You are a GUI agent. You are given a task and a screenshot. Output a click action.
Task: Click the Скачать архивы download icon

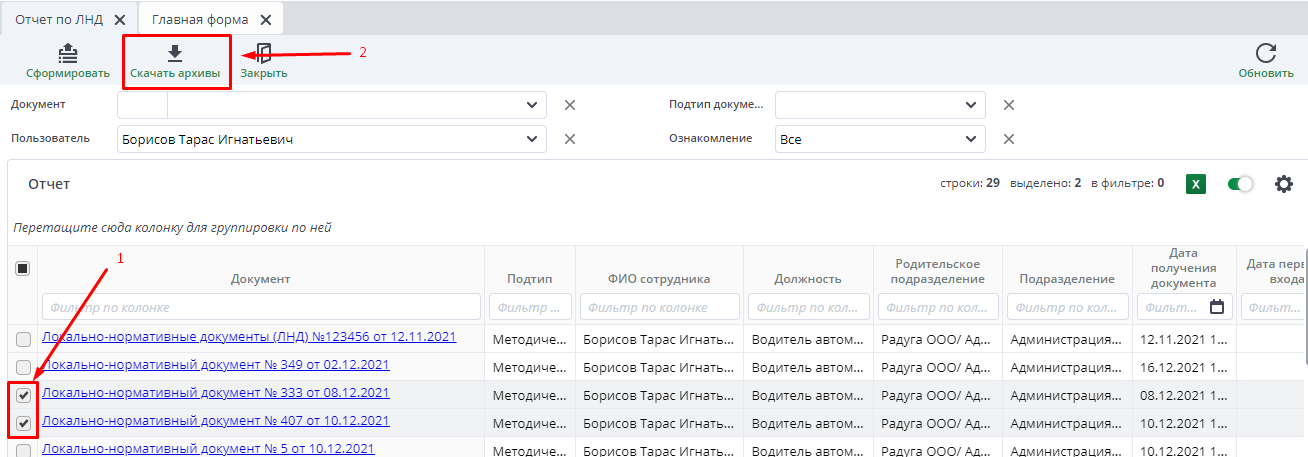click(x=175, y=53)
